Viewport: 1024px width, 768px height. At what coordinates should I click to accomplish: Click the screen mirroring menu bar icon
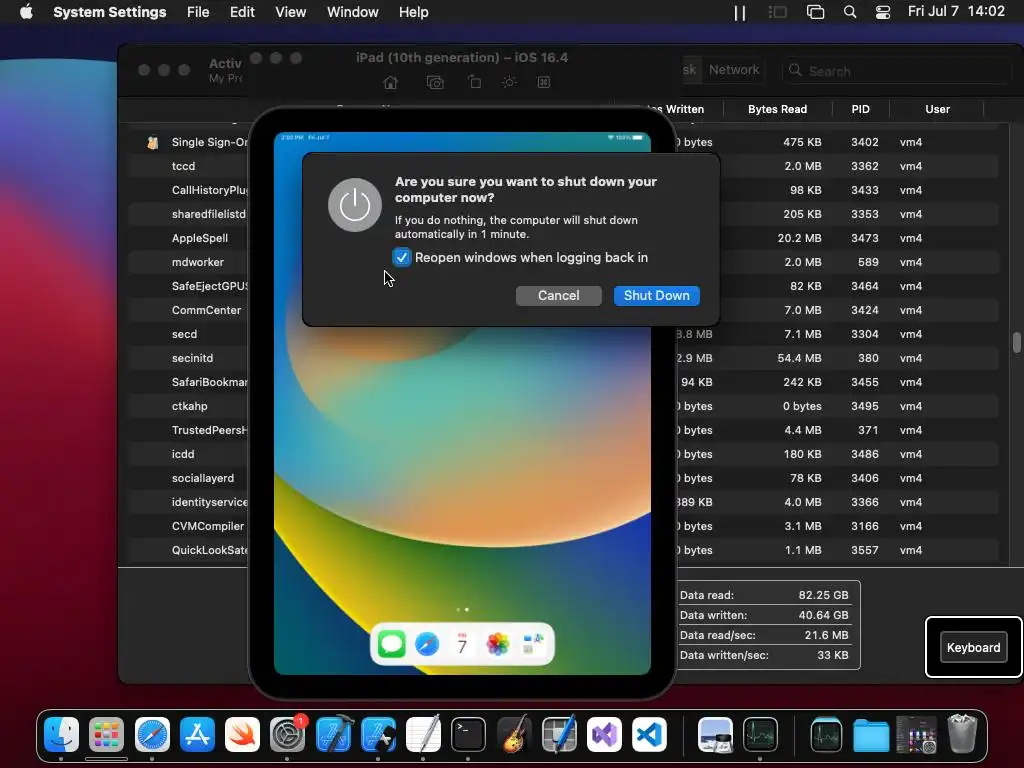pos(815,12)
